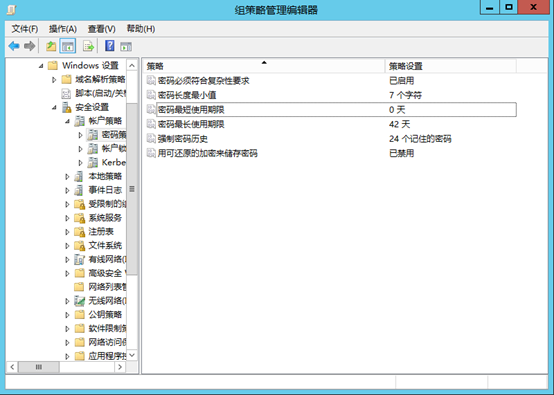Screen dimensions: 554x395
Task: Click the gray Forward arrow in toolbar
Action: [30, 46]
